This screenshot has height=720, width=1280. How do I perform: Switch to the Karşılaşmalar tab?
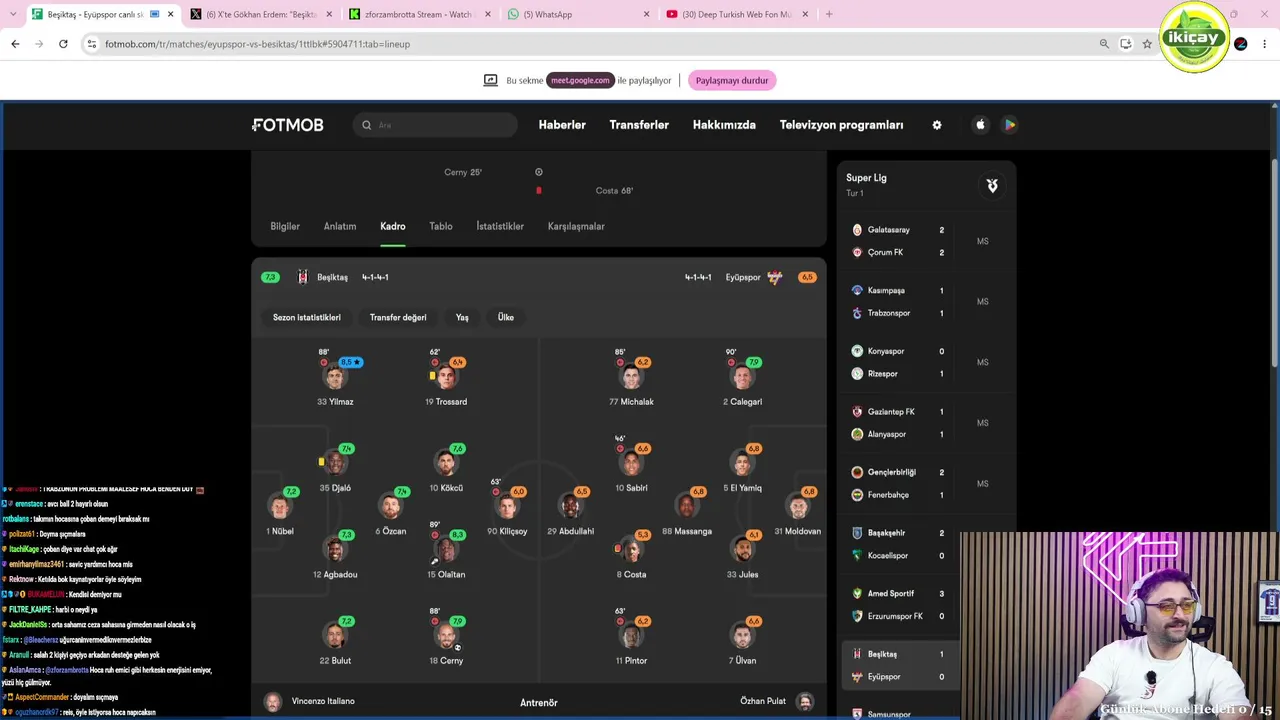[x=576, y=226]
